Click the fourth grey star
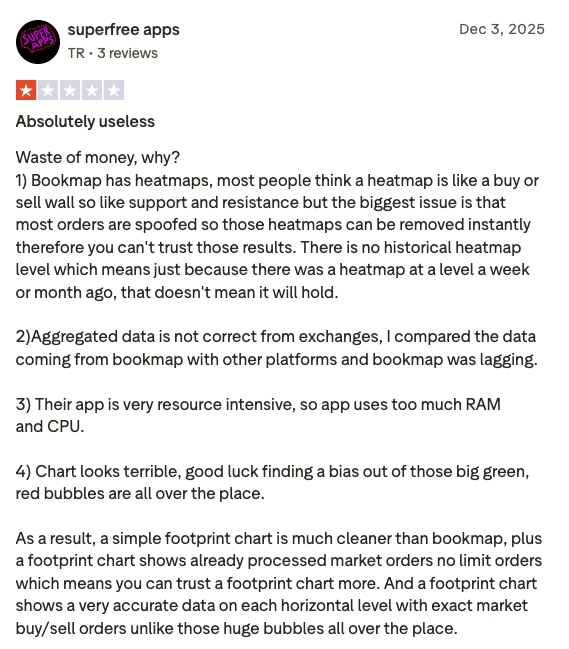This screenshot has width=569, height=649. coord(92,90)
